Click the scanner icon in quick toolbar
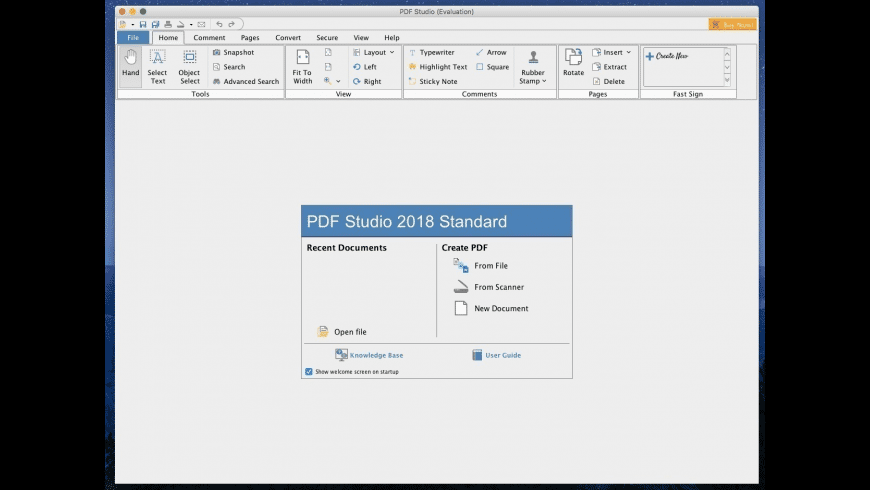This screenshot has width=870, height=490. tap(181, 24)
